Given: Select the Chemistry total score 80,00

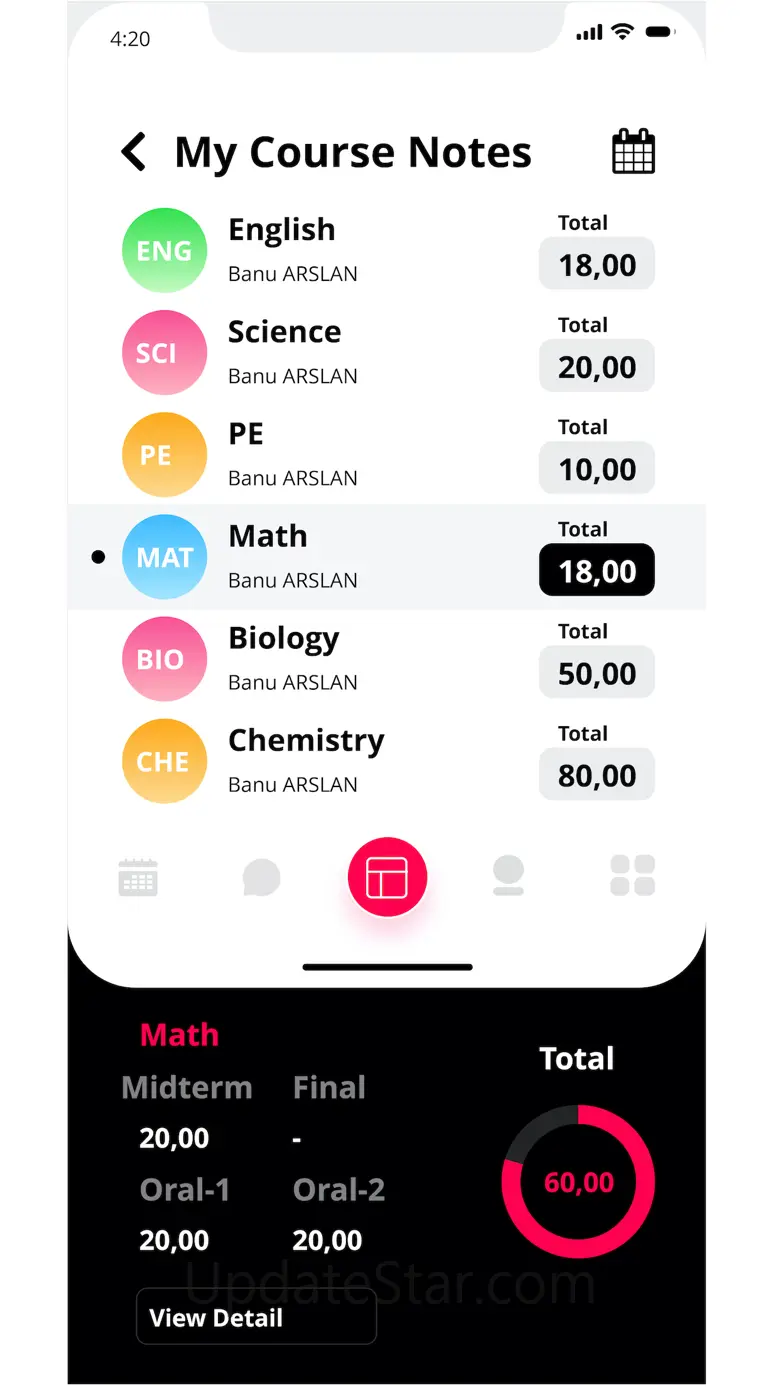Looking at the screenshot, I should [597, 776].
